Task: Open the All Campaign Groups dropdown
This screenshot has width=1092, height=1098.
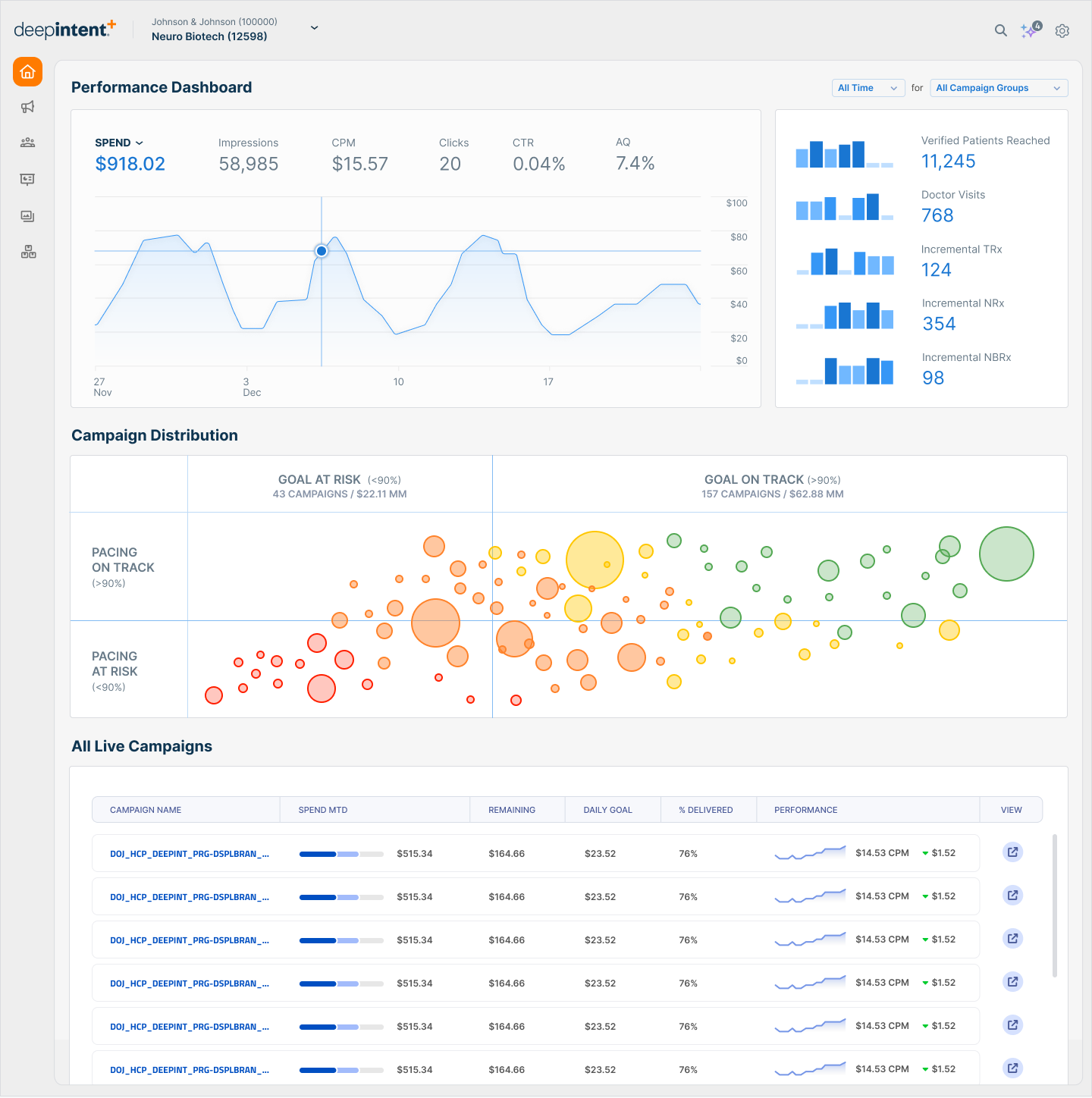Action: click(x=998, y=88)
